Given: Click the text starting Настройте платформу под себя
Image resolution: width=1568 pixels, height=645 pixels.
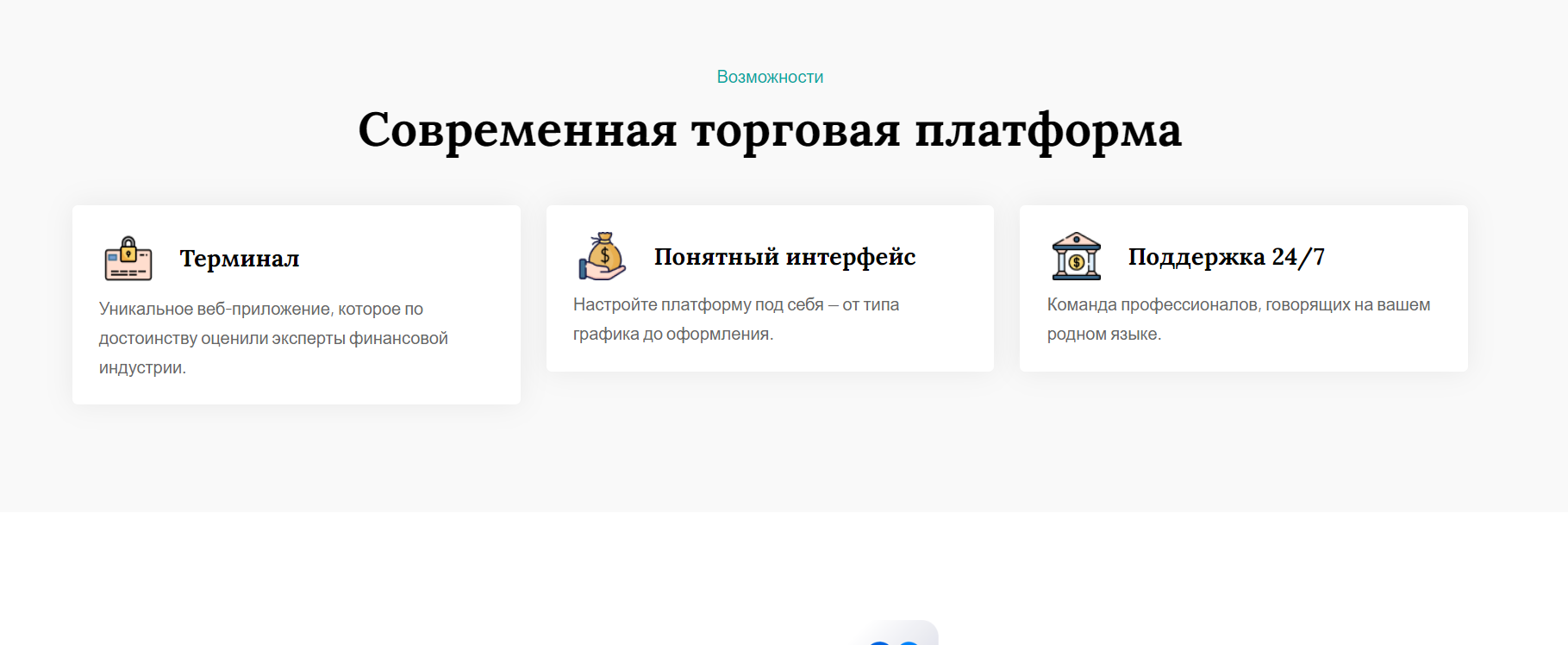Looking at the screenshot, I should pyautogui.click(x=736, y=319).
